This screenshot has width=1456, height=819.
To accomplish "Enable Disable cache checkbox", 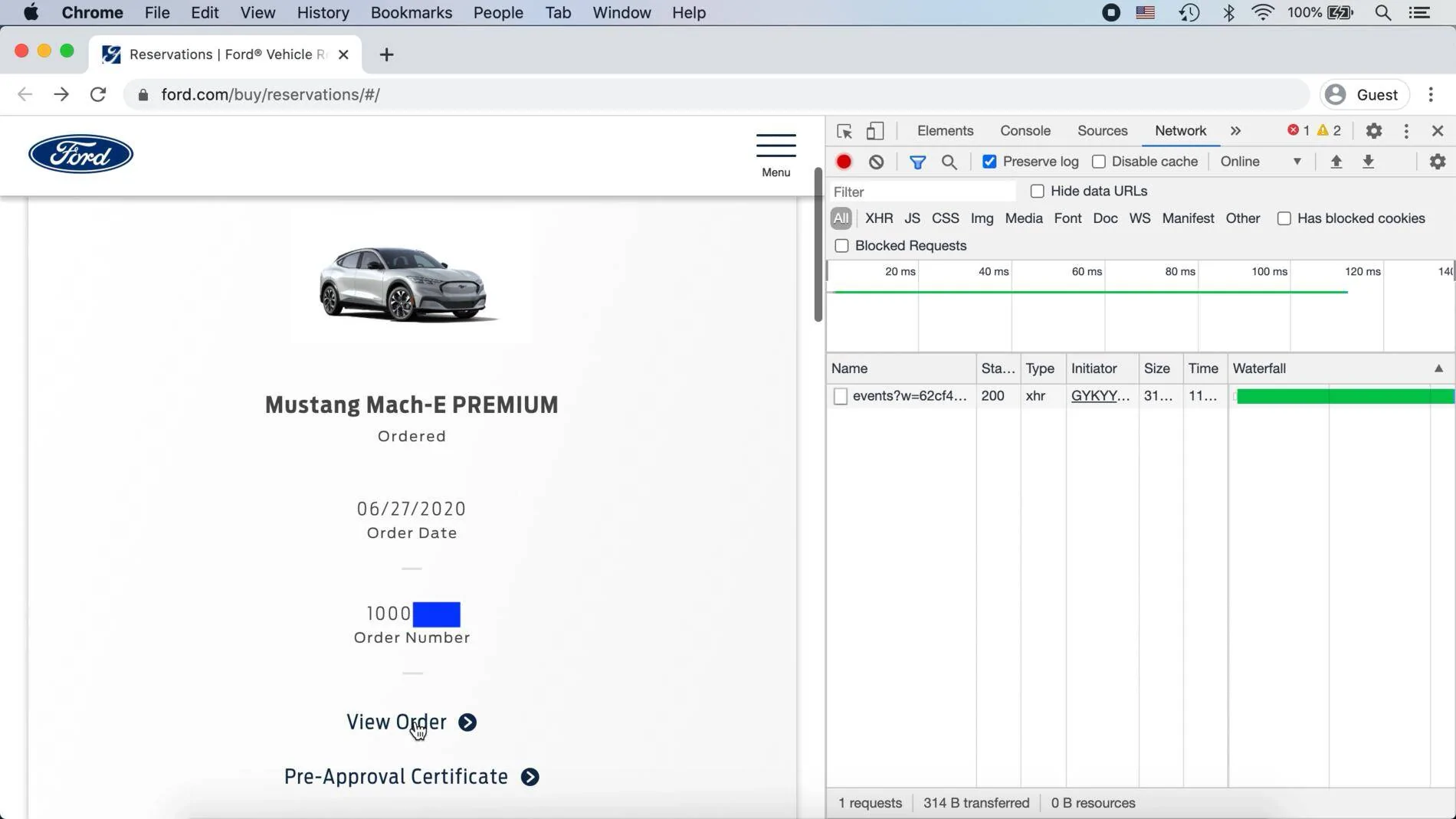I will 1099,162.
